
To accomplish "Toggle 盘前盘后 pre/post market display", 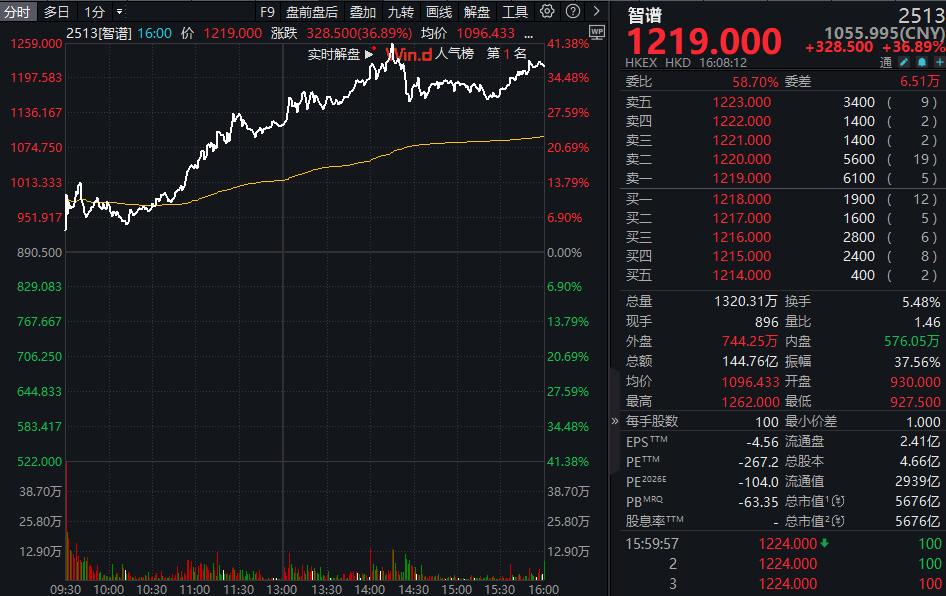I will pos(312,11).
